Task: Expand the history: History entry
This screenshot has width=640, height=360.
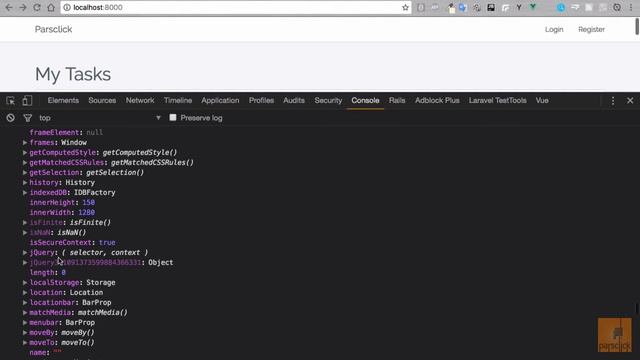Action: [25, 182]
